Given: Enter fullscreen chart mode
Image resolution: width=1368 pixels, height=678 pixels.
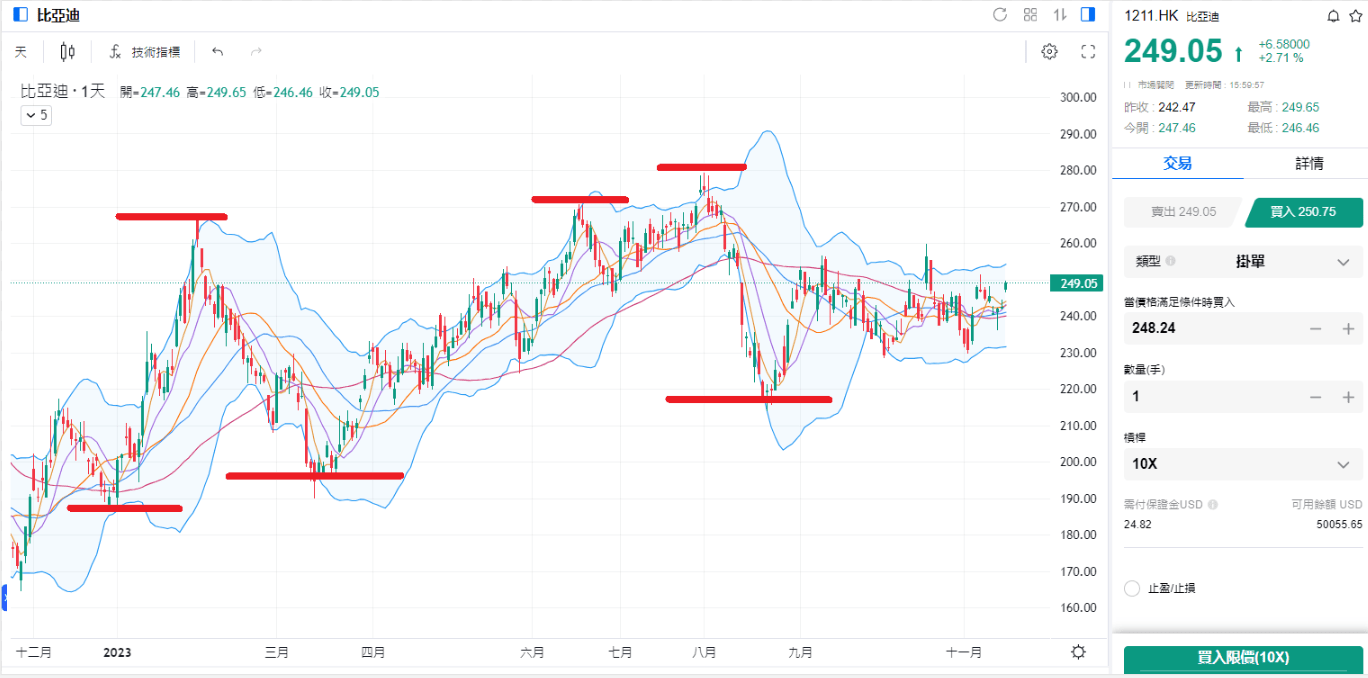Looking at the screenshot, I should tap(1089, 52).
